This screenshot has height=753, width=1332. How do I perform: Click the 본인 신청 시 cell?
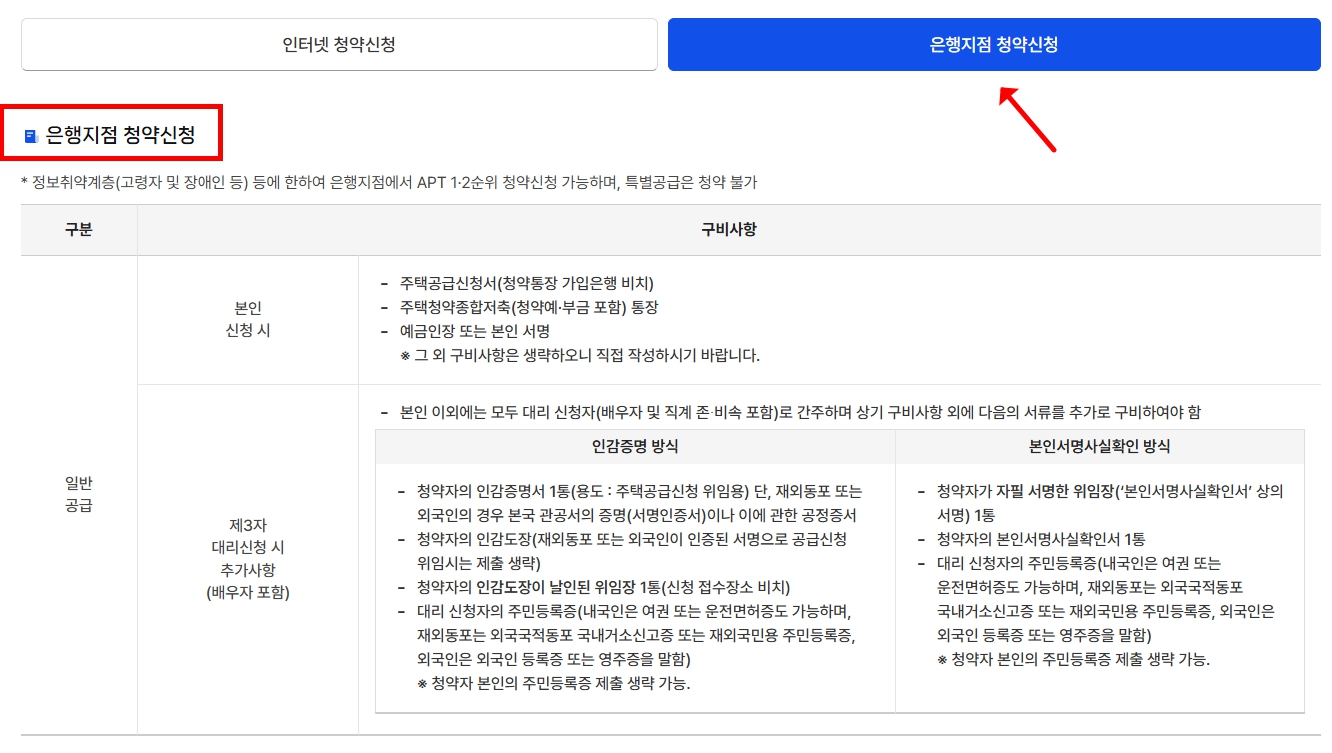point(248,320)
